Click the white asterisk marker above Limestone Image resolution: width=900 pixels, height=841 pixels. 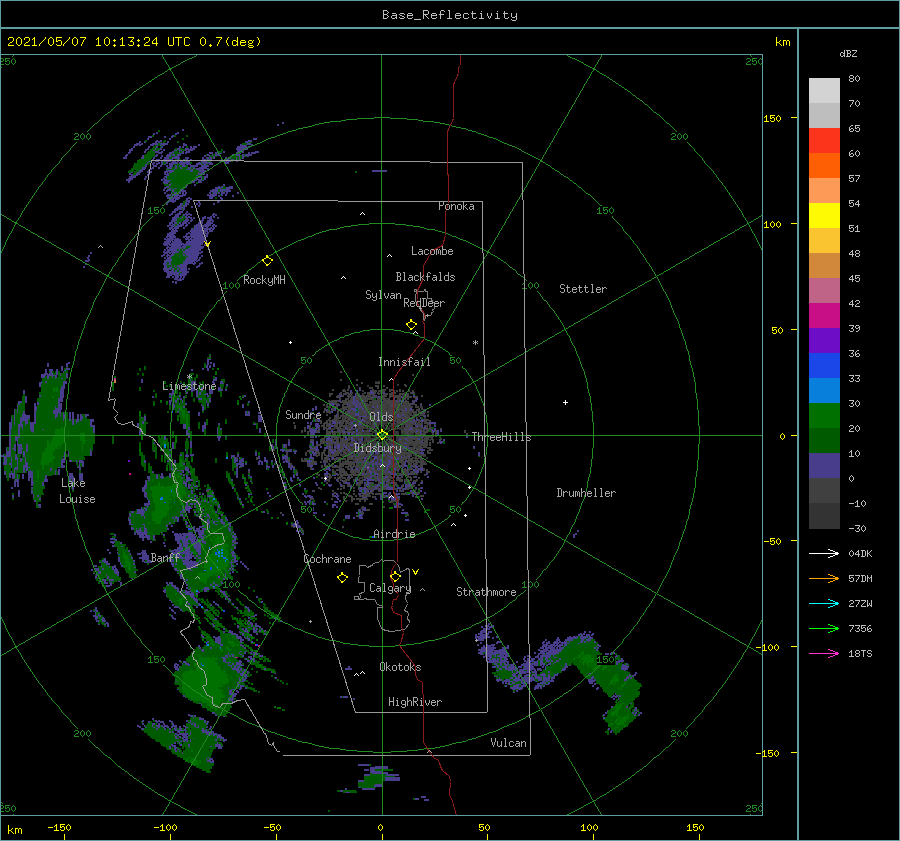tap(189, 377)
